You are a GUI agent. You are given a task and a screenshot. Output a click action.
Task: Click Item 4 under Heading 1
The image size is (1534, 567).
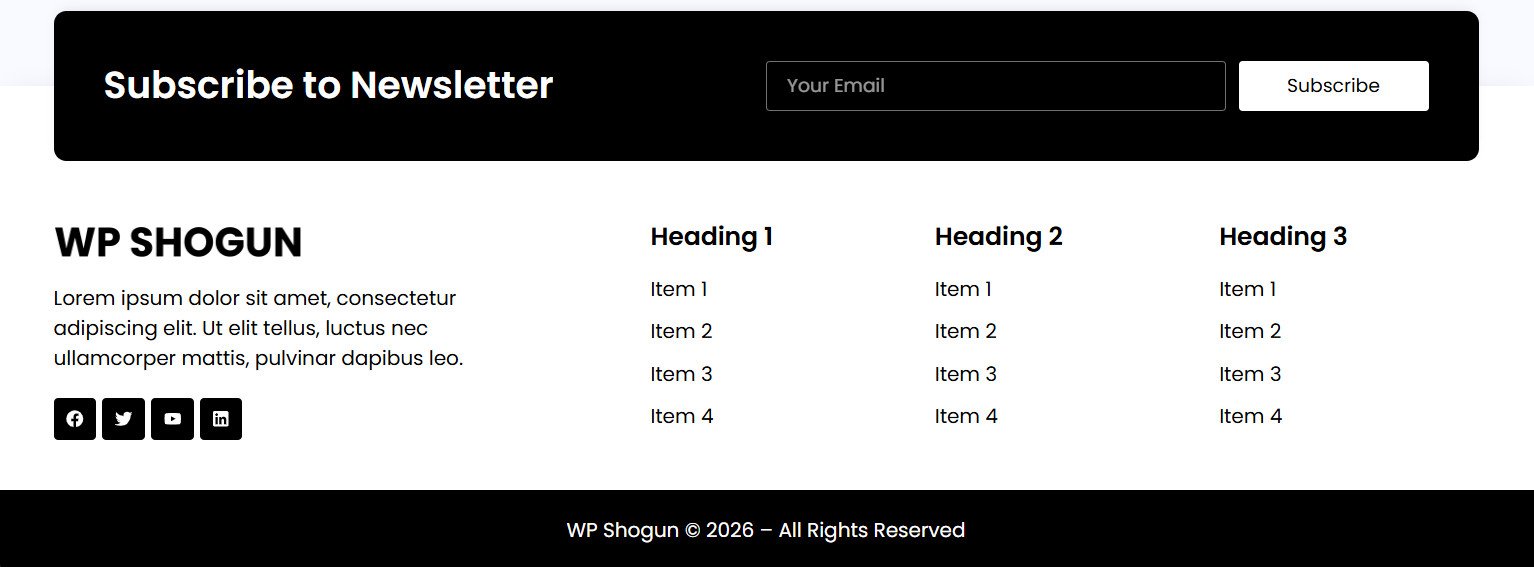(x=682, y=416)
